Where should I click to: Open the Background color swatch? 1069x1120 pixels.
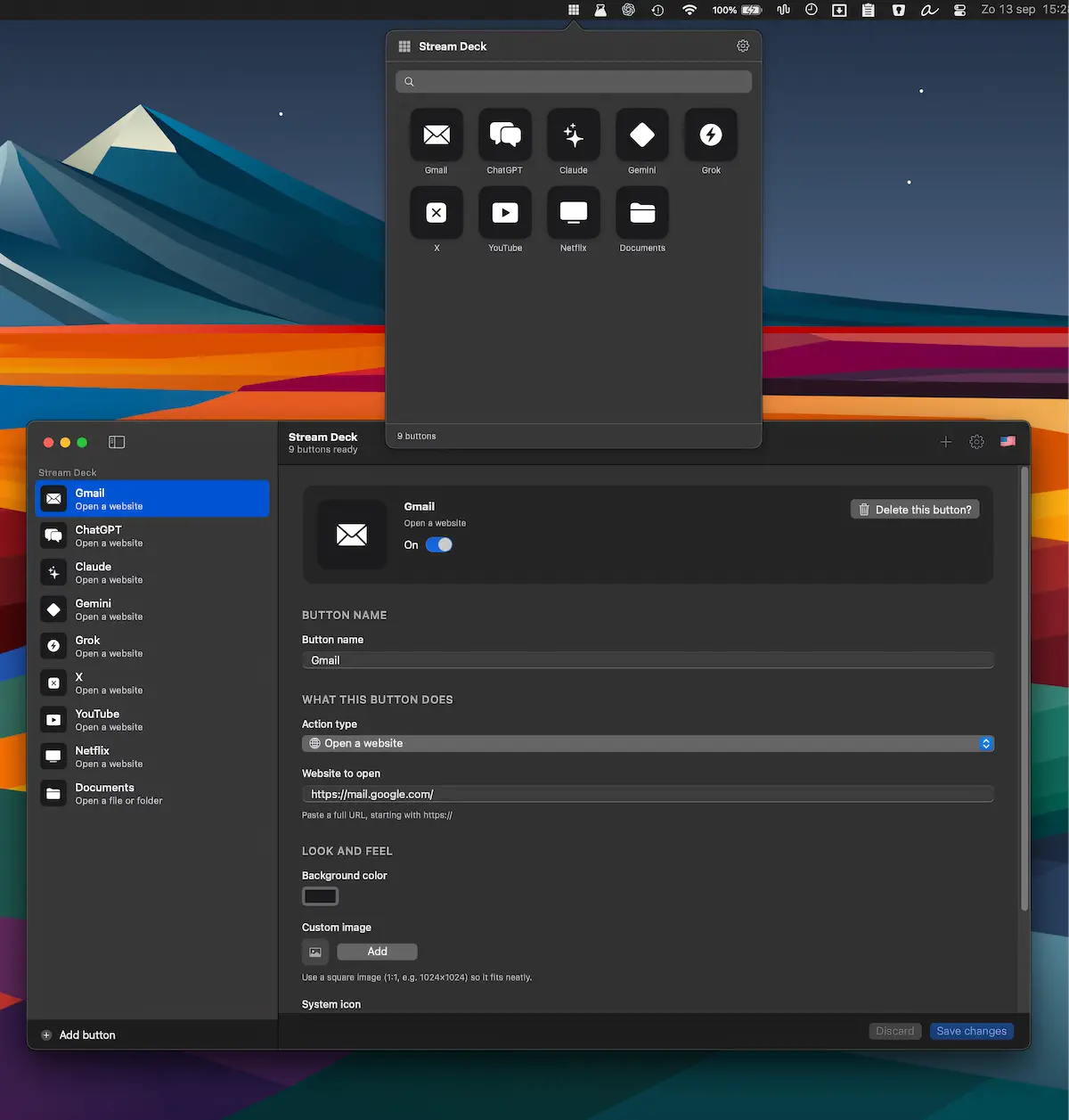point(321,896)
